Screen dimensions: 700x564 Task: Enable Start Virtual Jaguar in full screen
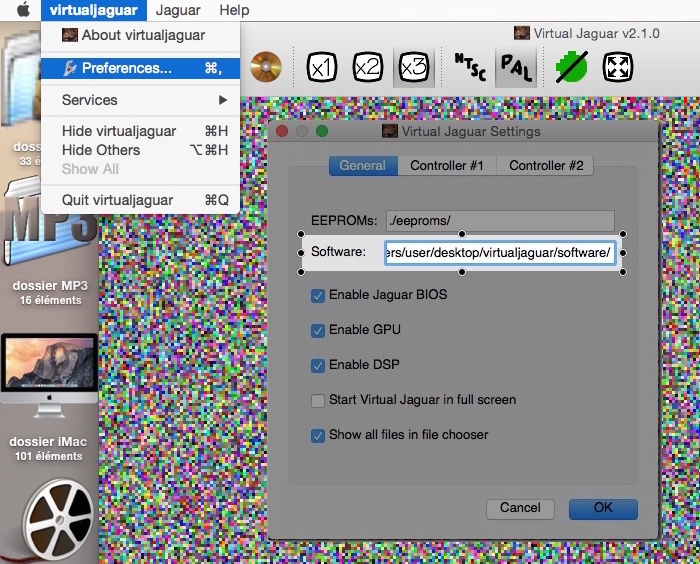click(x=318, y=400)
